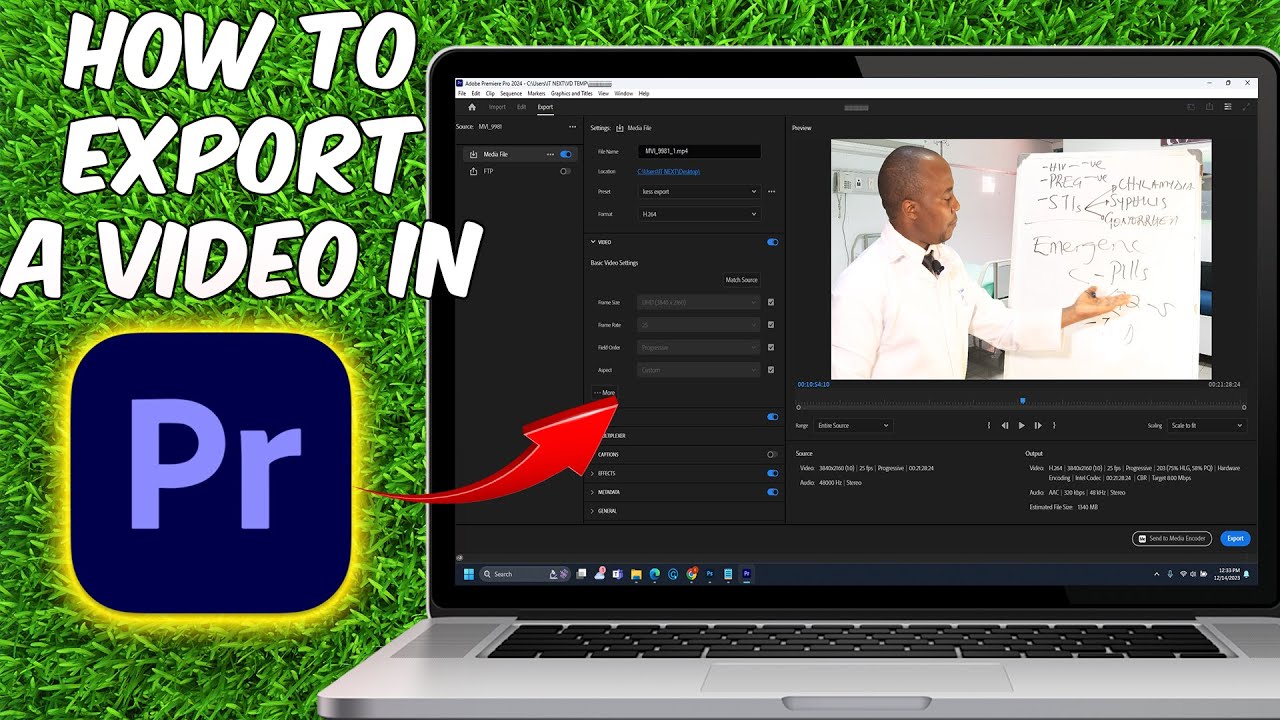Open notifications bell in system tray
The height and width of the screenshot is (720, 1280).
pyautogui.click(x=1246, y=574)
